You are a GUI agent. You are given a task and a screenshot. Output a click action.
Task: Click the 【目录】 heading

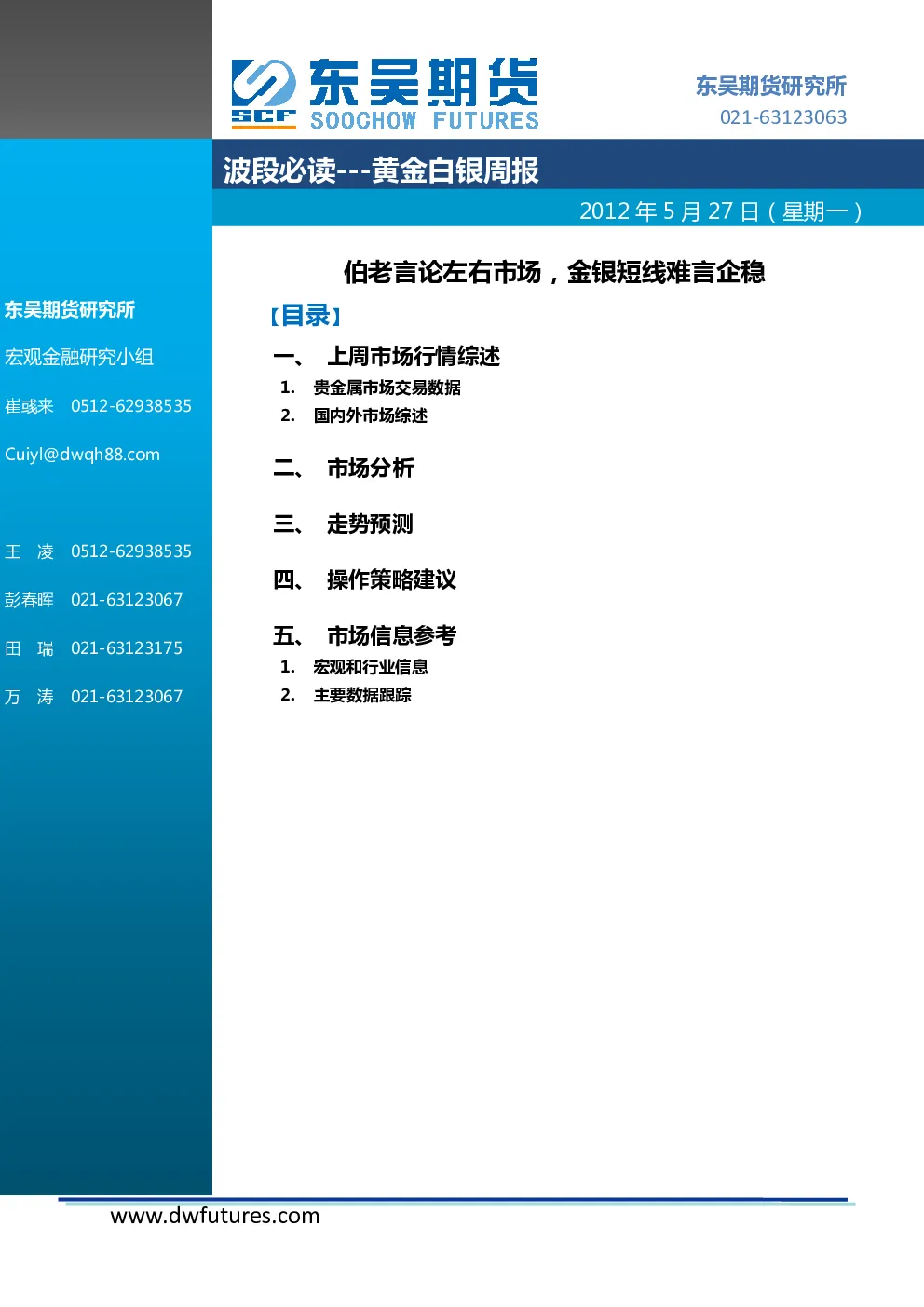[306, 316]
